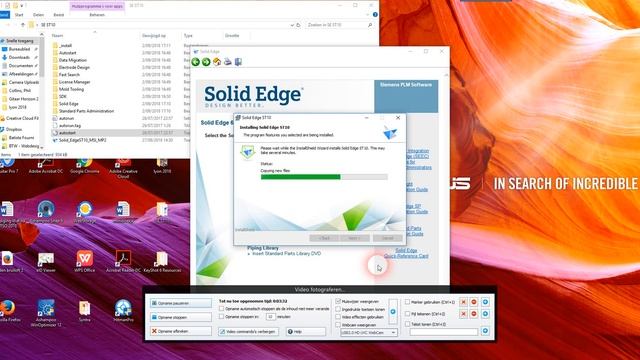Open the xD Viewer desktop icon

click(x=46, y=262)
